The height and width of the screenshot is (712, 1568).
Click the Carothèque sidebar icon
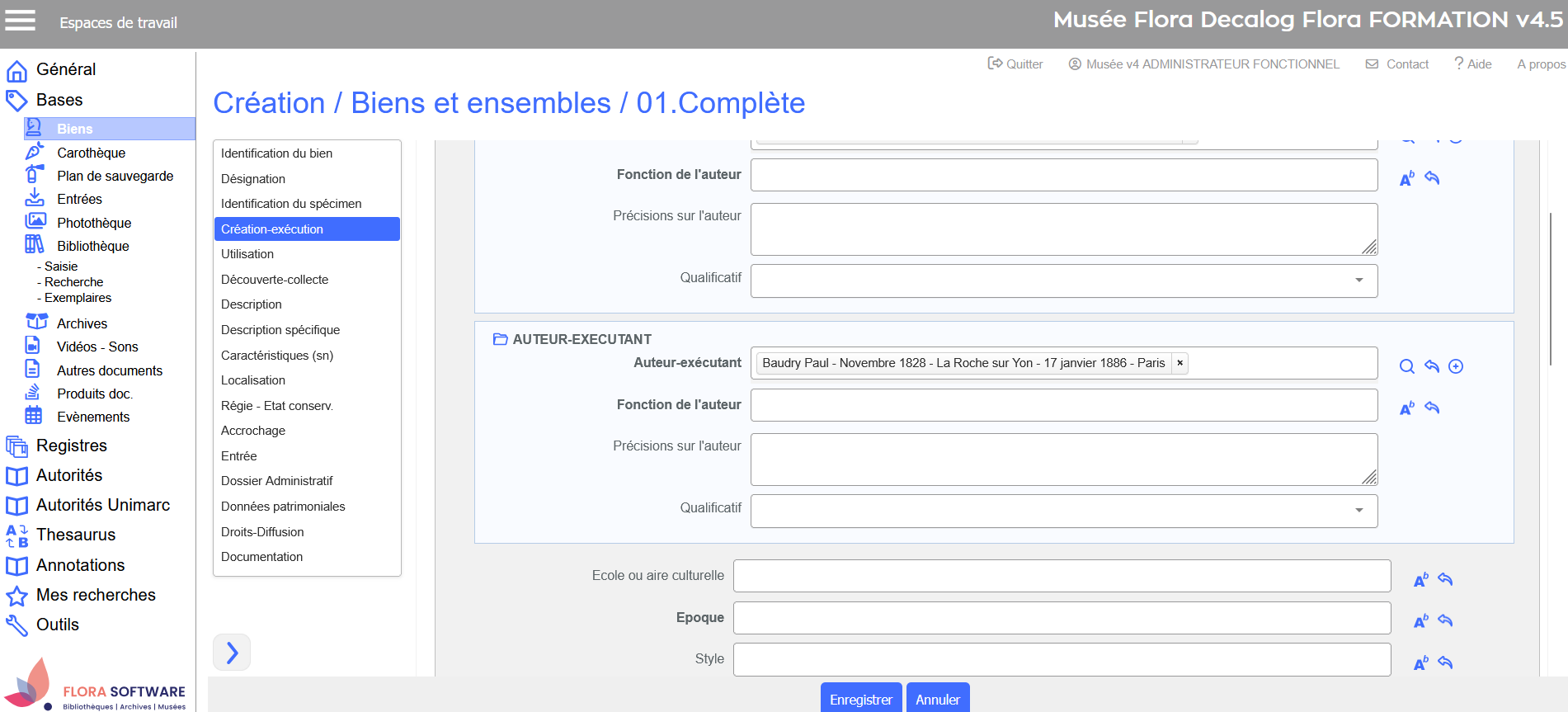click(34, 152)
